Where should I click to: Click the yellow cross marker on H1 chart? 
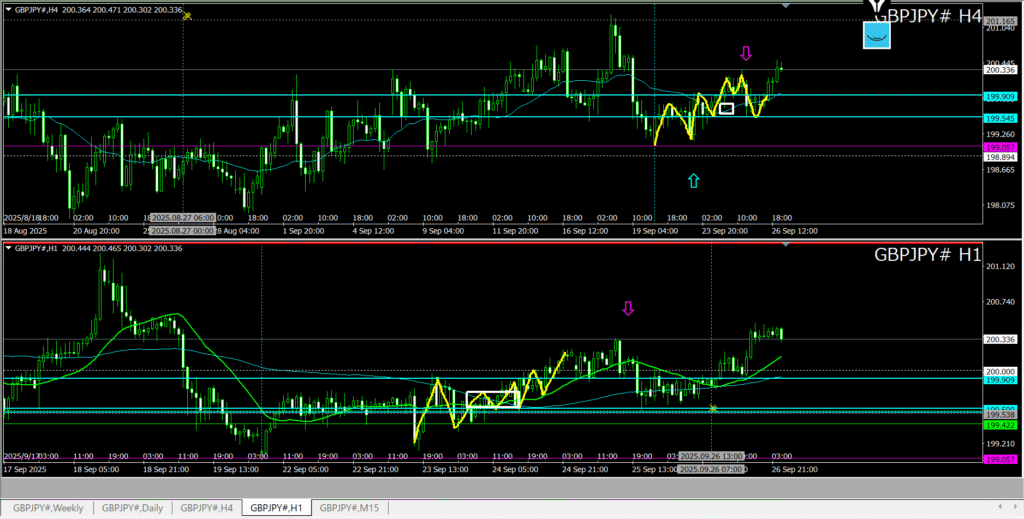(x=713, y=408)
